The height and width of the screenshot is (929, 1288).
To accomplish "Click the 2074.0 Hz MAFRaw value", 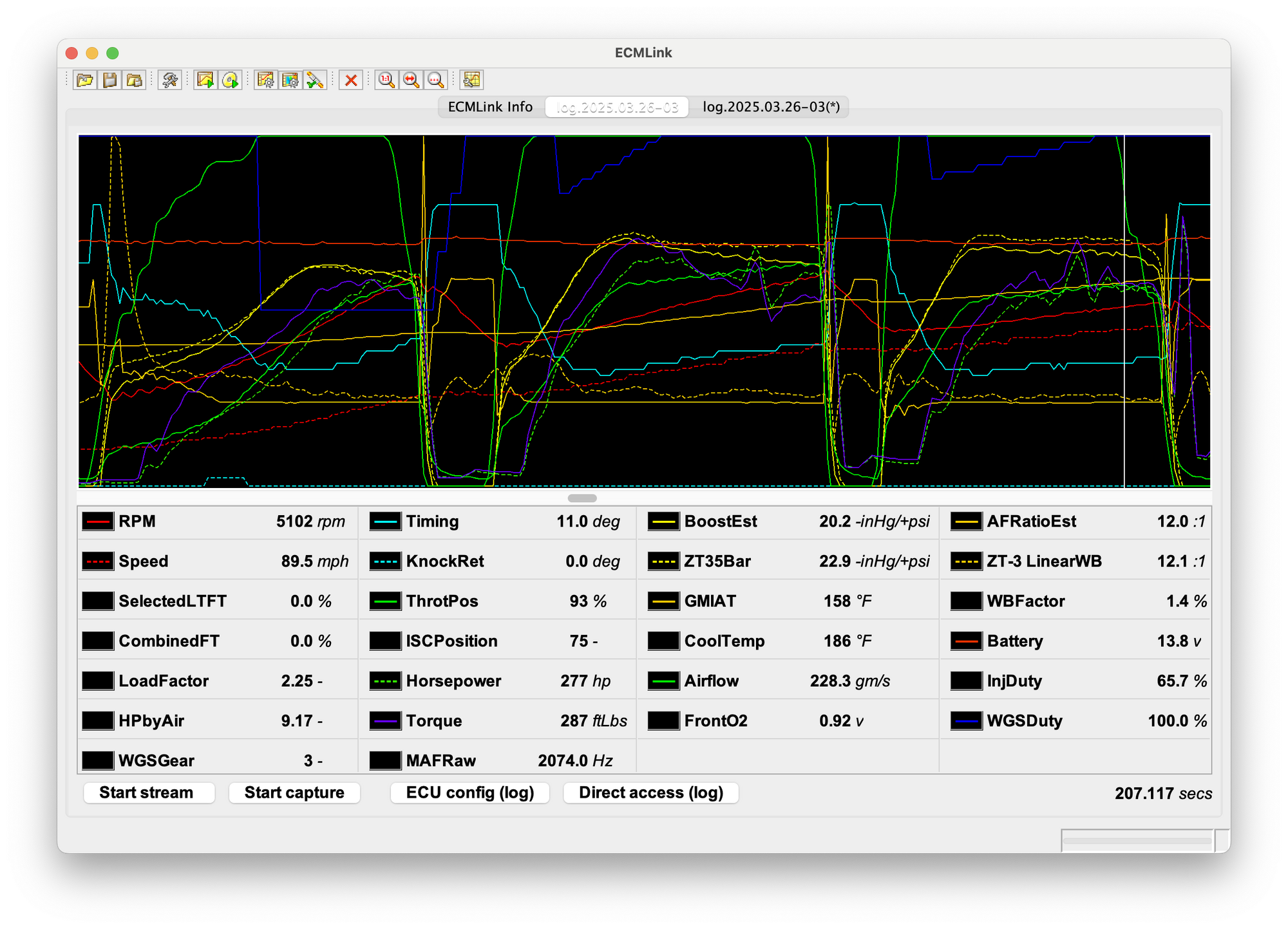I will [x=575, y=761].
